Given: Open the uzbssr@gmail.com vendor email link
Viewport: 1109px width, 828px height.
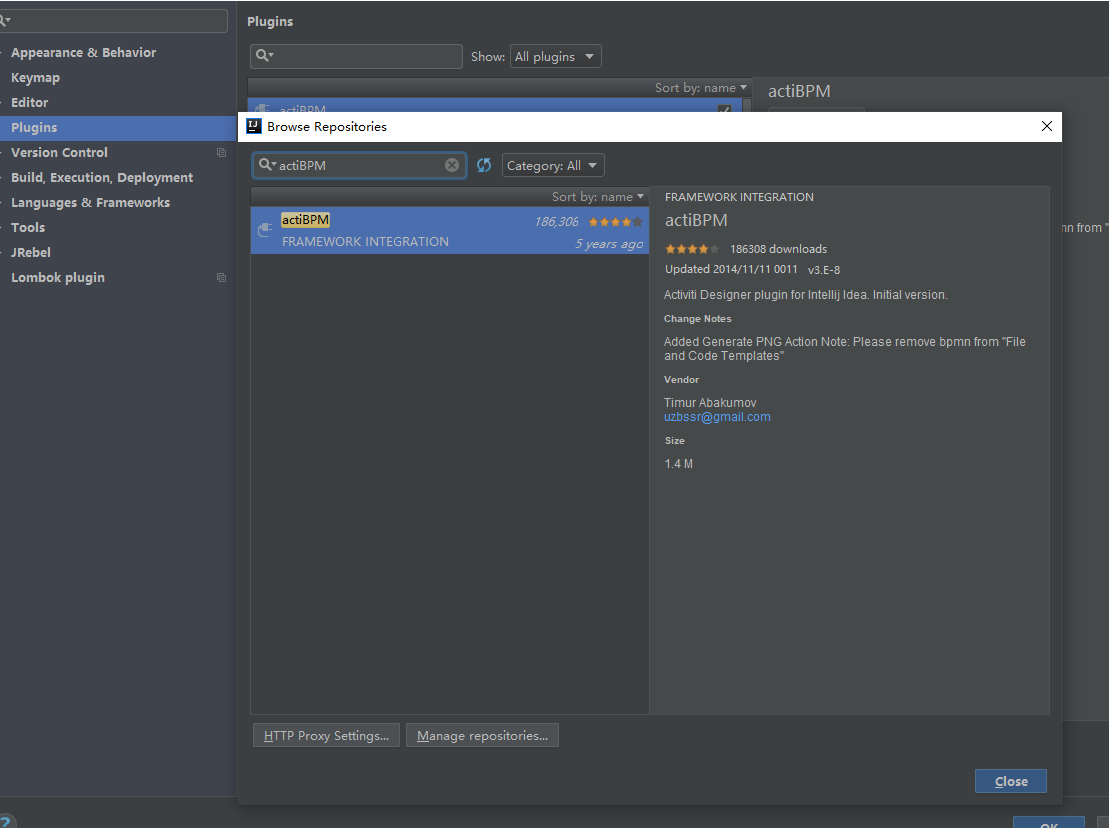Looking at the screenshot, I should pos(717,417).
